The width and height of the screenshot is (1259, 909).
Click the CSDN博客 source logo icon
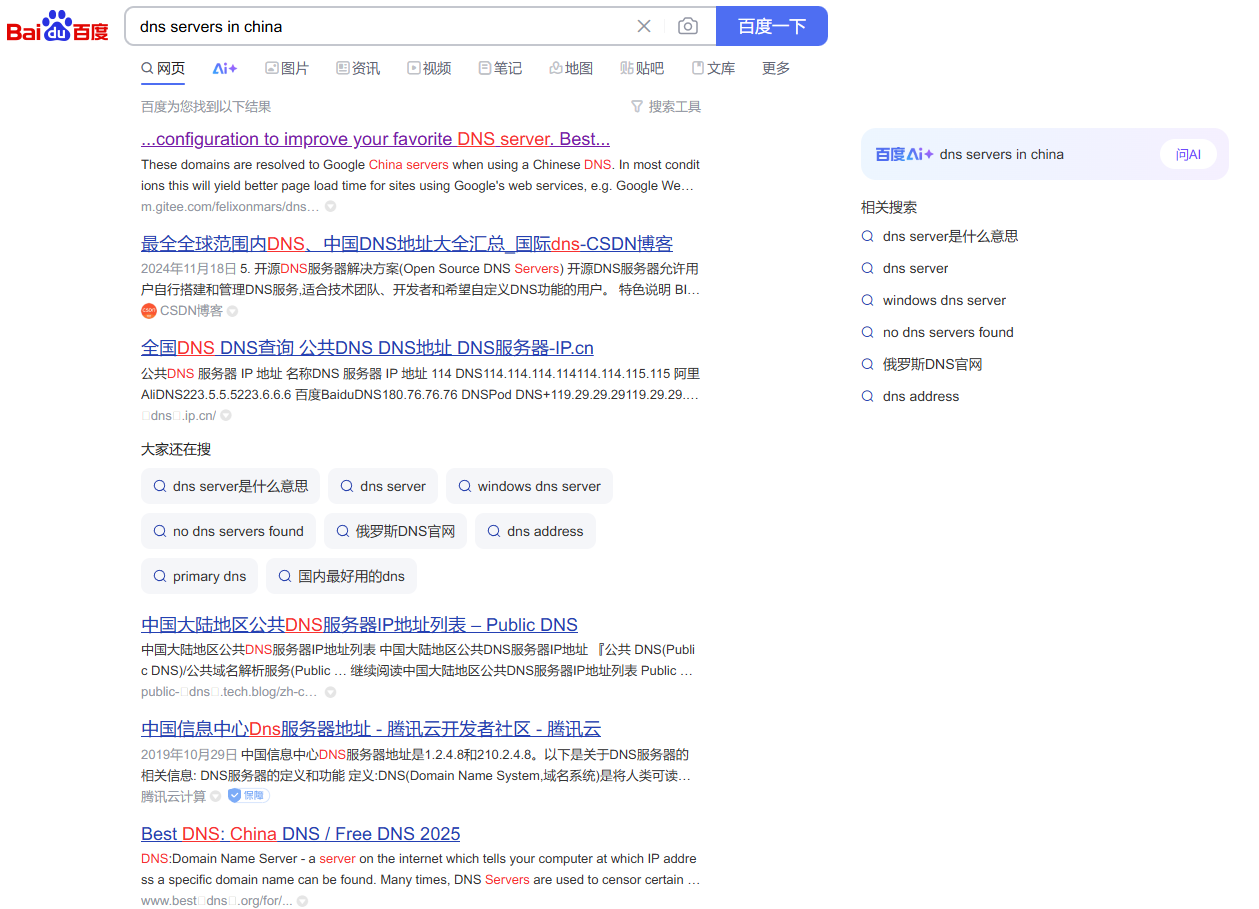click(149, 311)
